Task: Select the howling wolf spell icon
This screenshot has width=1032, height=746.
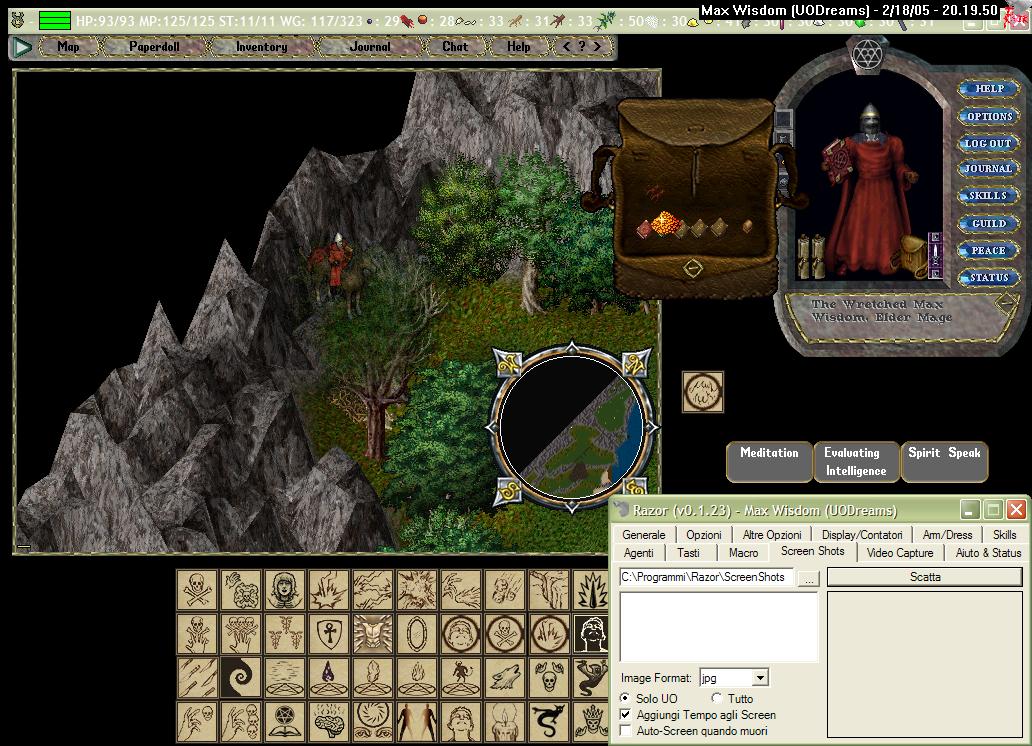Action: coord(505,678)
